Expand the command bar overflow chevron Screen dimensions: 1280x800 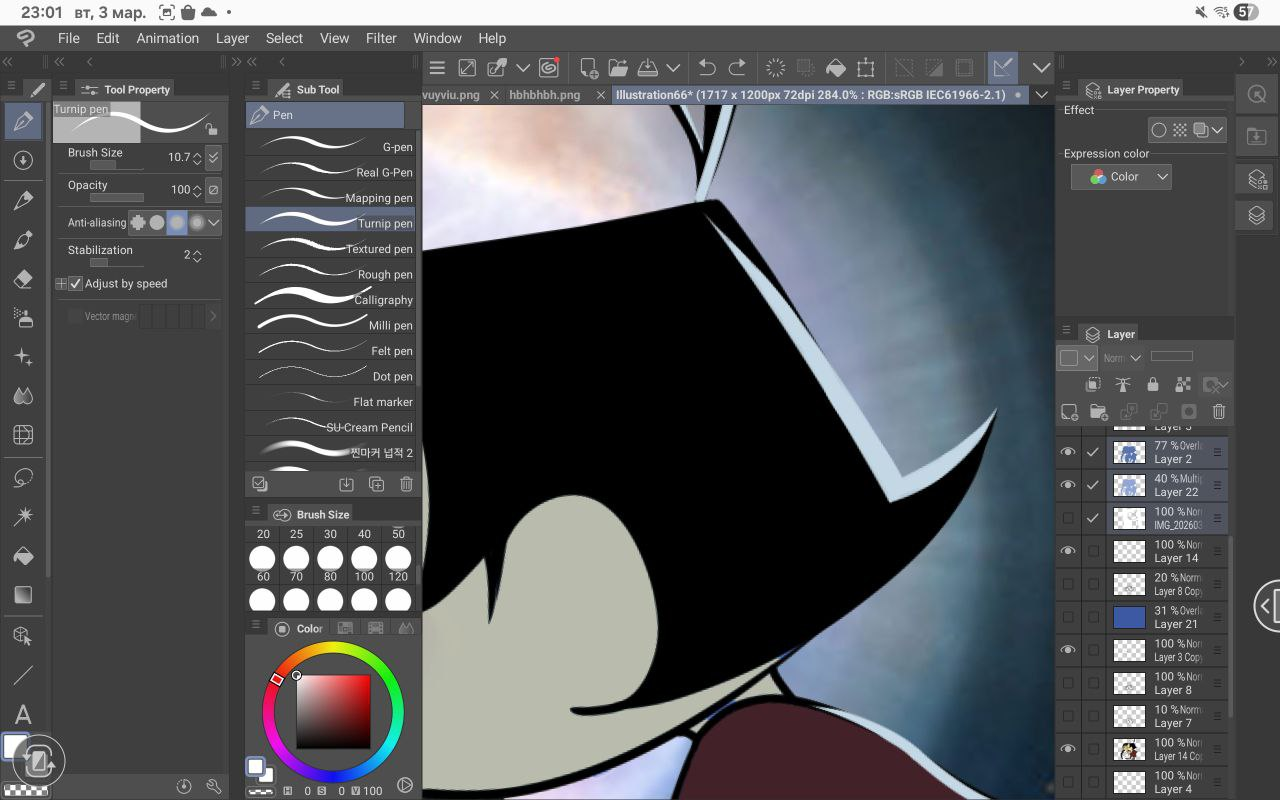click(1041, 68)
